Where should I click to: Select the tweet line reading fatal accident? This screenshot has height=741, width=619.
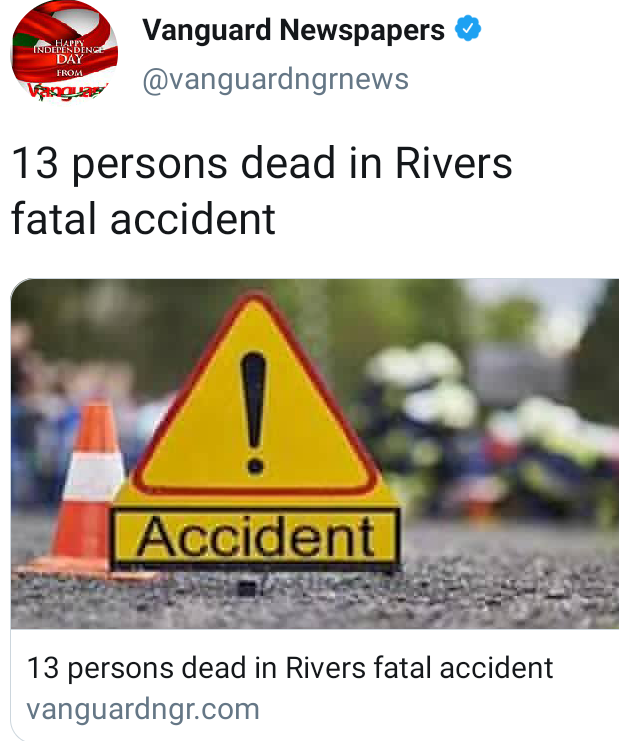tap(143, 219)
